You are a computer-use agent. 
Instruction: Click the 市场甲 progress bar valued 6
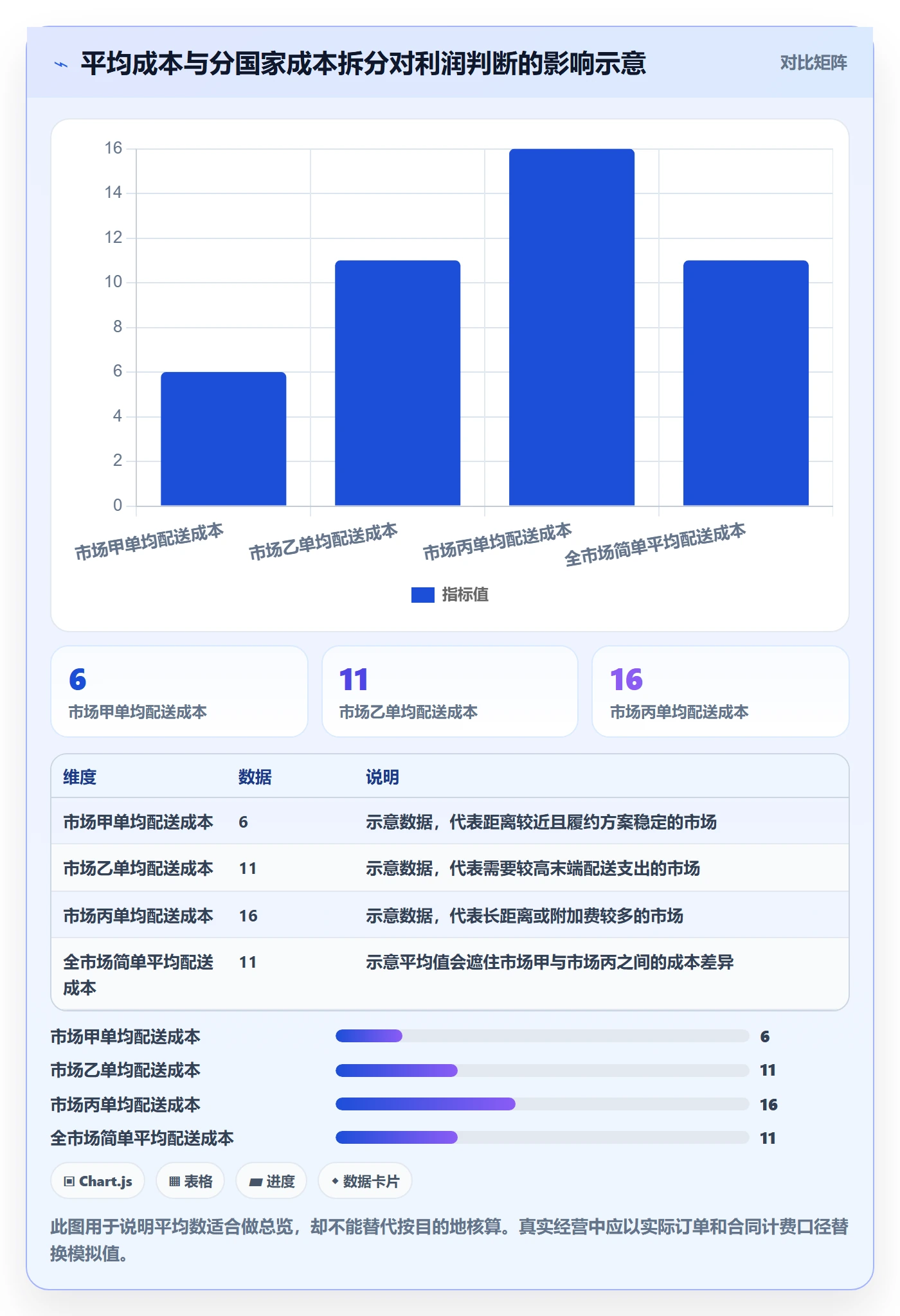(542, 1036)
